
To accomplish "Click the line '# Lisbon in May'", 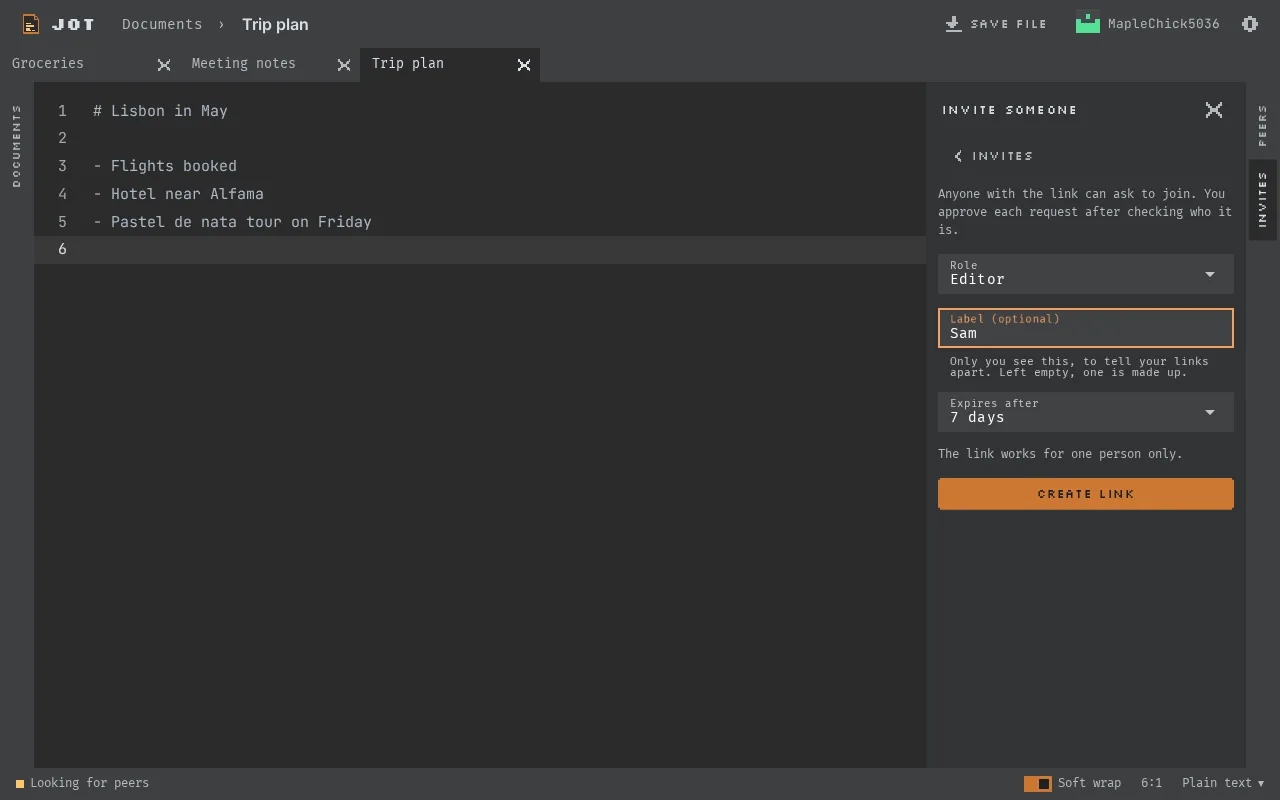I will coord(160,111).
